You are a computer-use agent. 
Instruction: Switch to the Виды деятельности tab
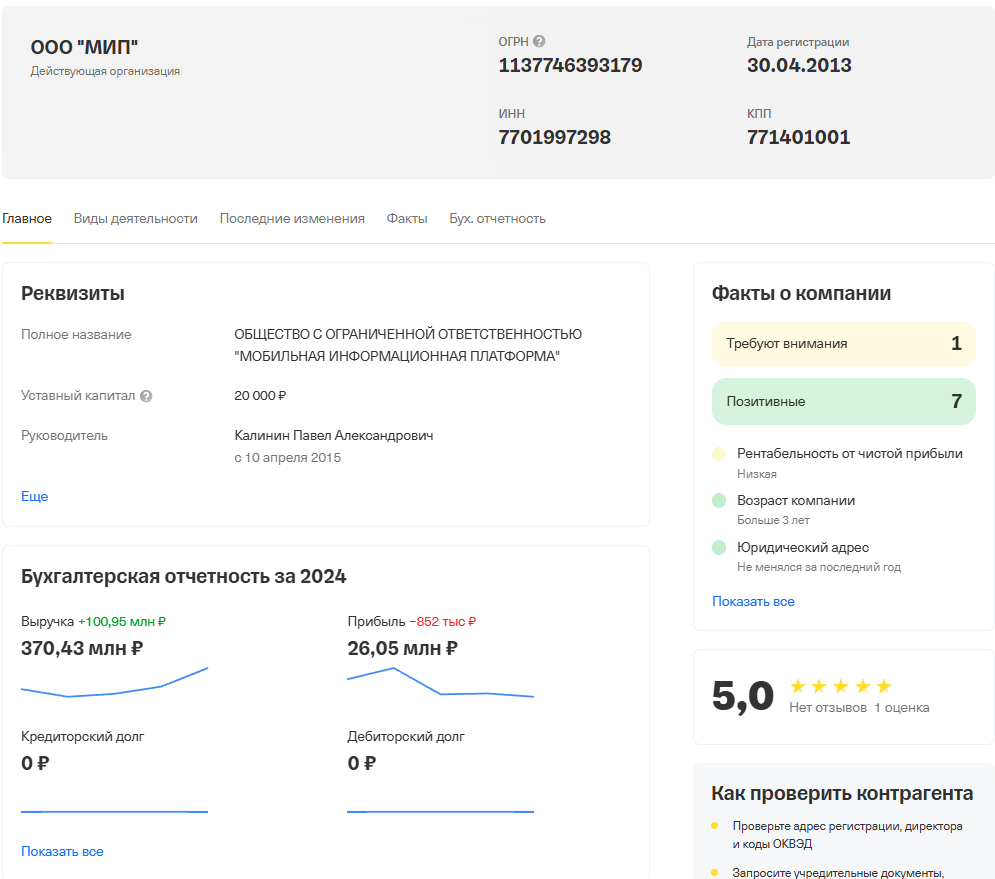tap(136, 218)
